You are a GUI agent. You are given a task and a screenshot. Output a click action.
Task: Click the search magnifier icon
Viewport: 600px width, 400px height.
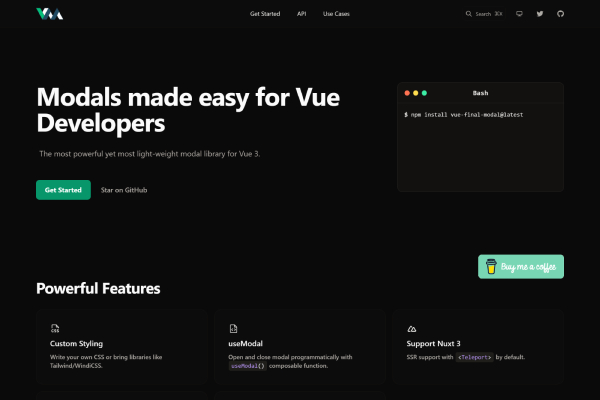pyautogui.click(x=468, y=14)
